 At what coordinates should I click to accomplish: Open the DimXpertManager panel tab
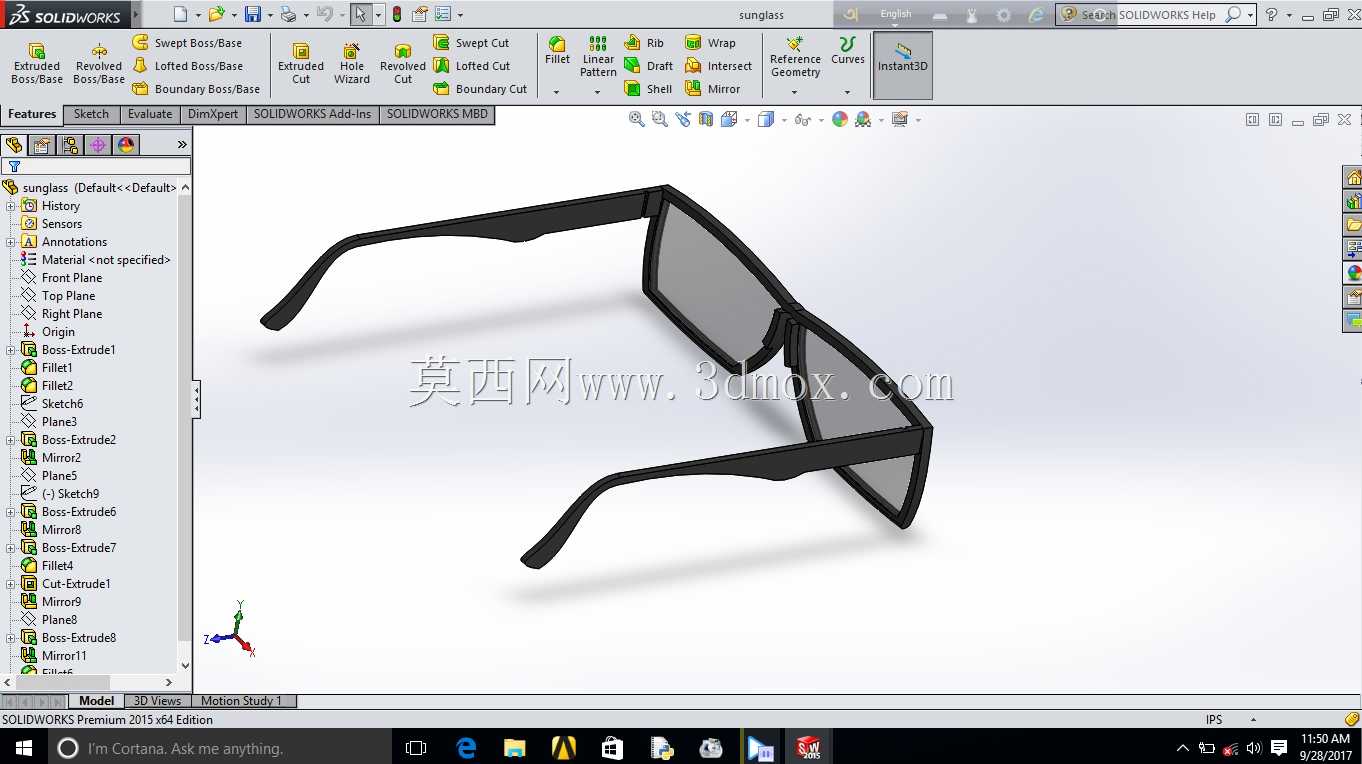(x=98, y=145)
